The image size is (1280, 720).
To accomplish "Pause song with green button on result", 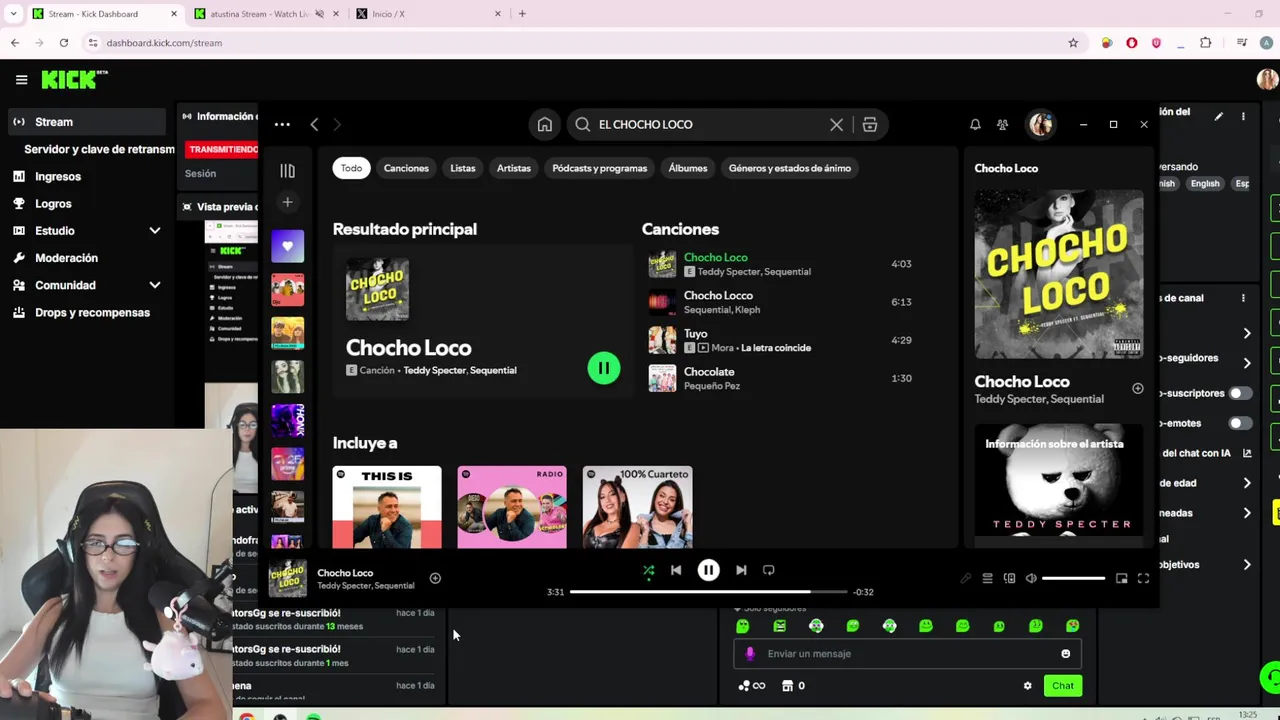I will [x=604, y=368].
